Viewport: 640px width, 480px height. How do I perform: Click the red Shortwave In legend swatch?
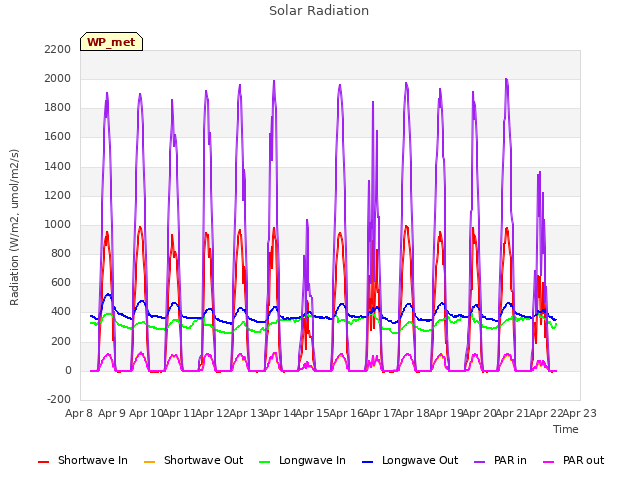point(43,462)
